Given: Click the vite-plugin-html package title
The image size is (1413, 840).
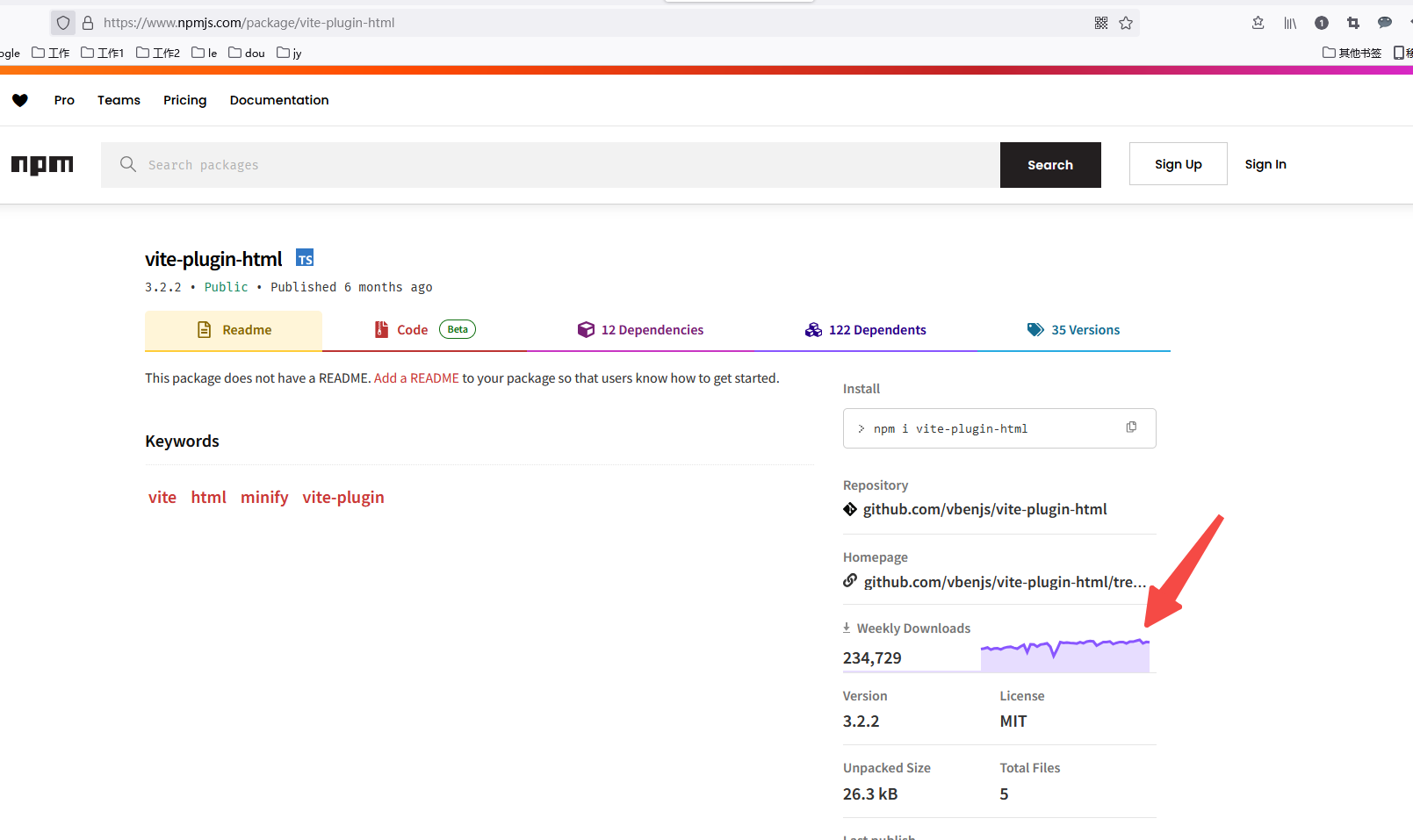Looking at the screenshot, I should (213, 259).
